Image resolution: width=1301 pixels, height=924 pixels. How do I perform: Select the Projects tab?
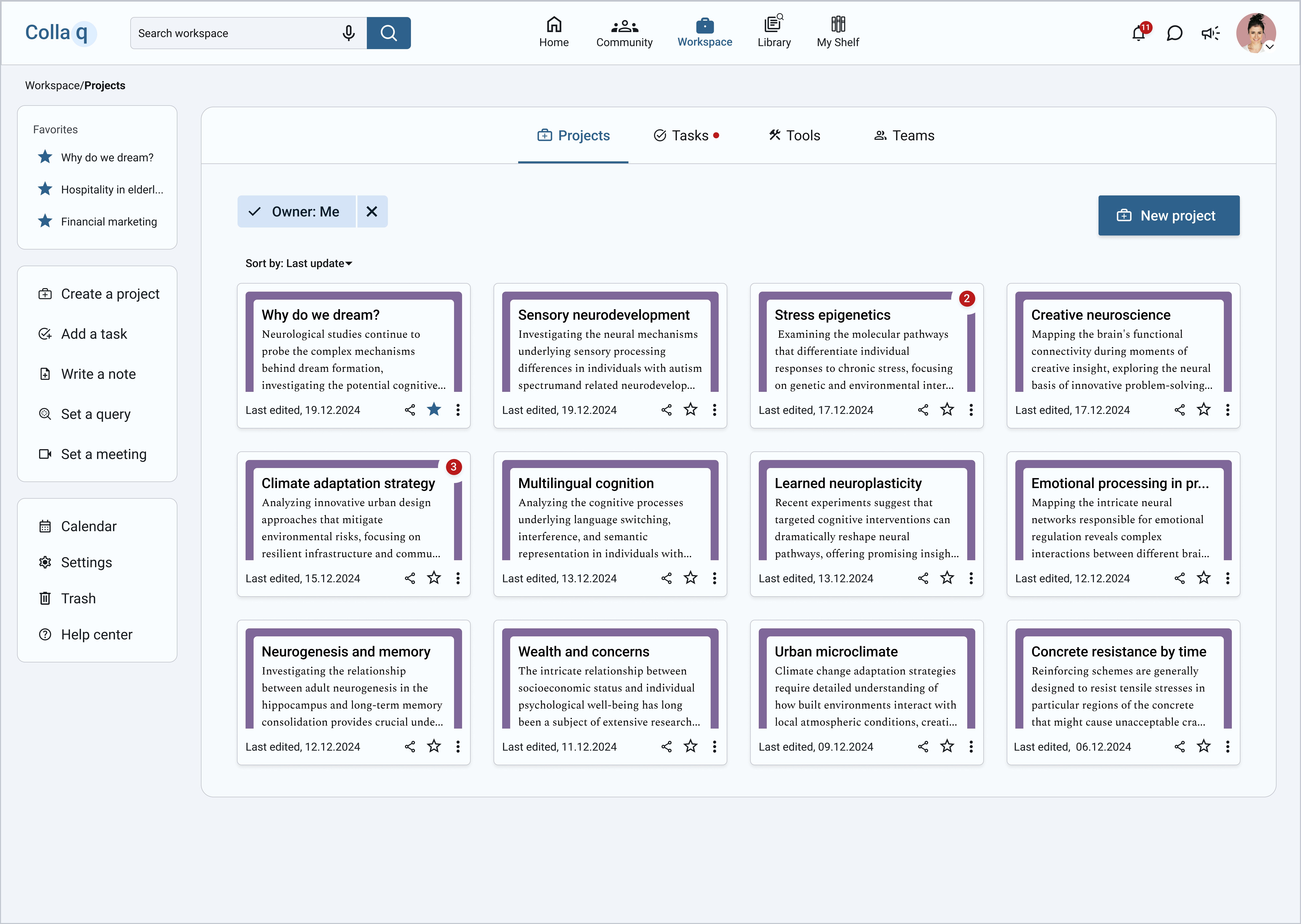[573, 135]
